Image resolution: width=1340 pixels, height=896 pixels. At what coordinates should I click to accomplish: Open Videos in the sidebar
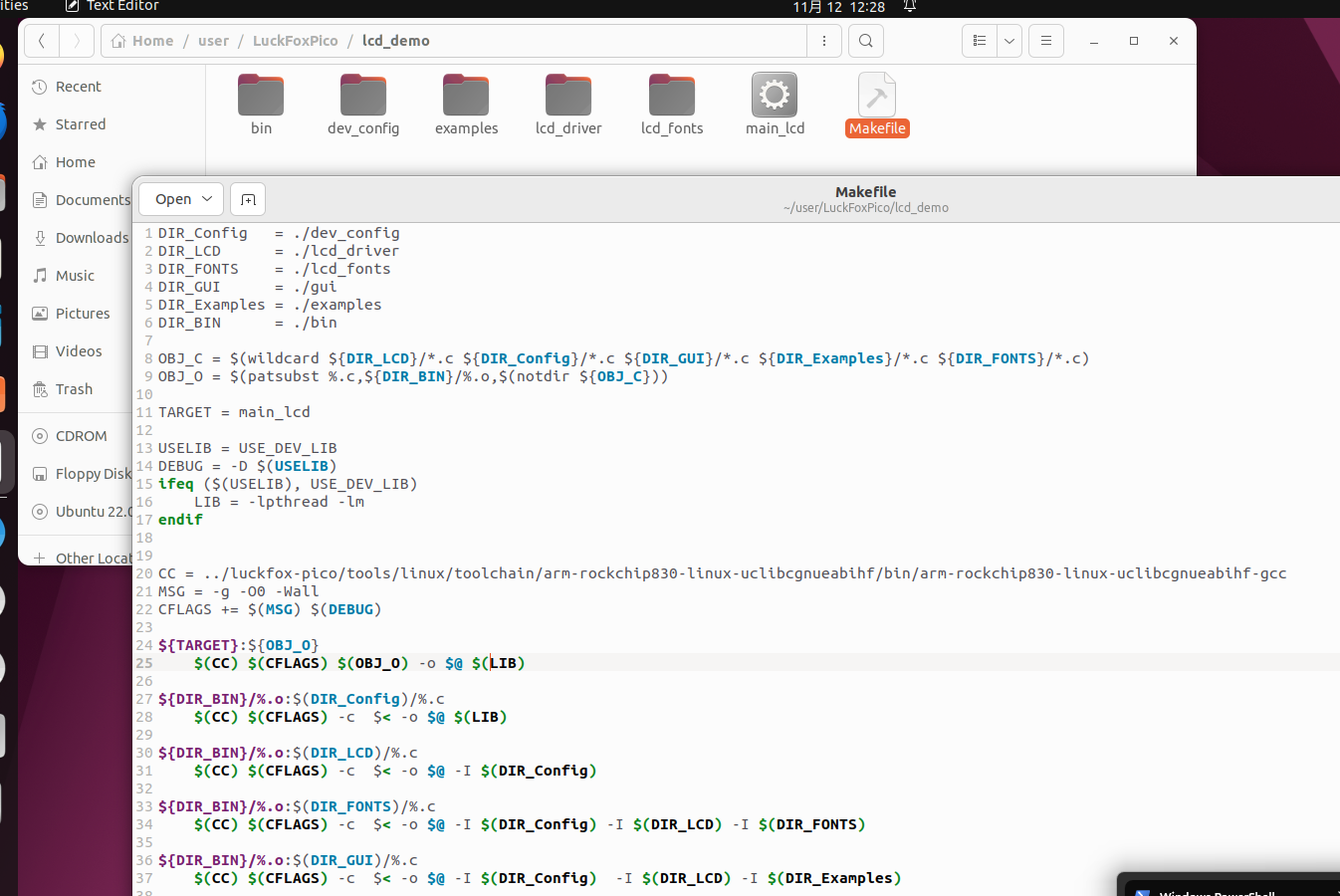[79, 351]
